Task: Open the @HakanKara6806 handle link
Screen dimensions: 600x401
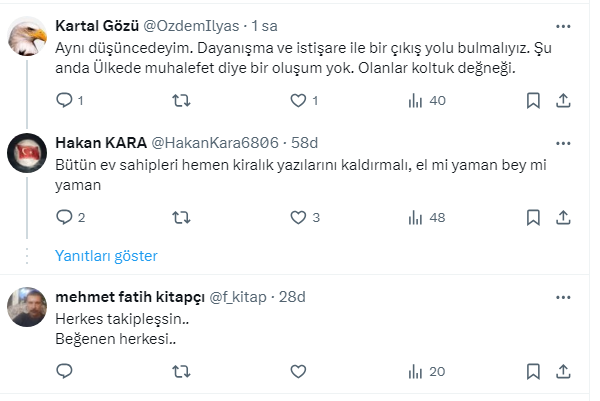Action: click(x=225, y=141)
